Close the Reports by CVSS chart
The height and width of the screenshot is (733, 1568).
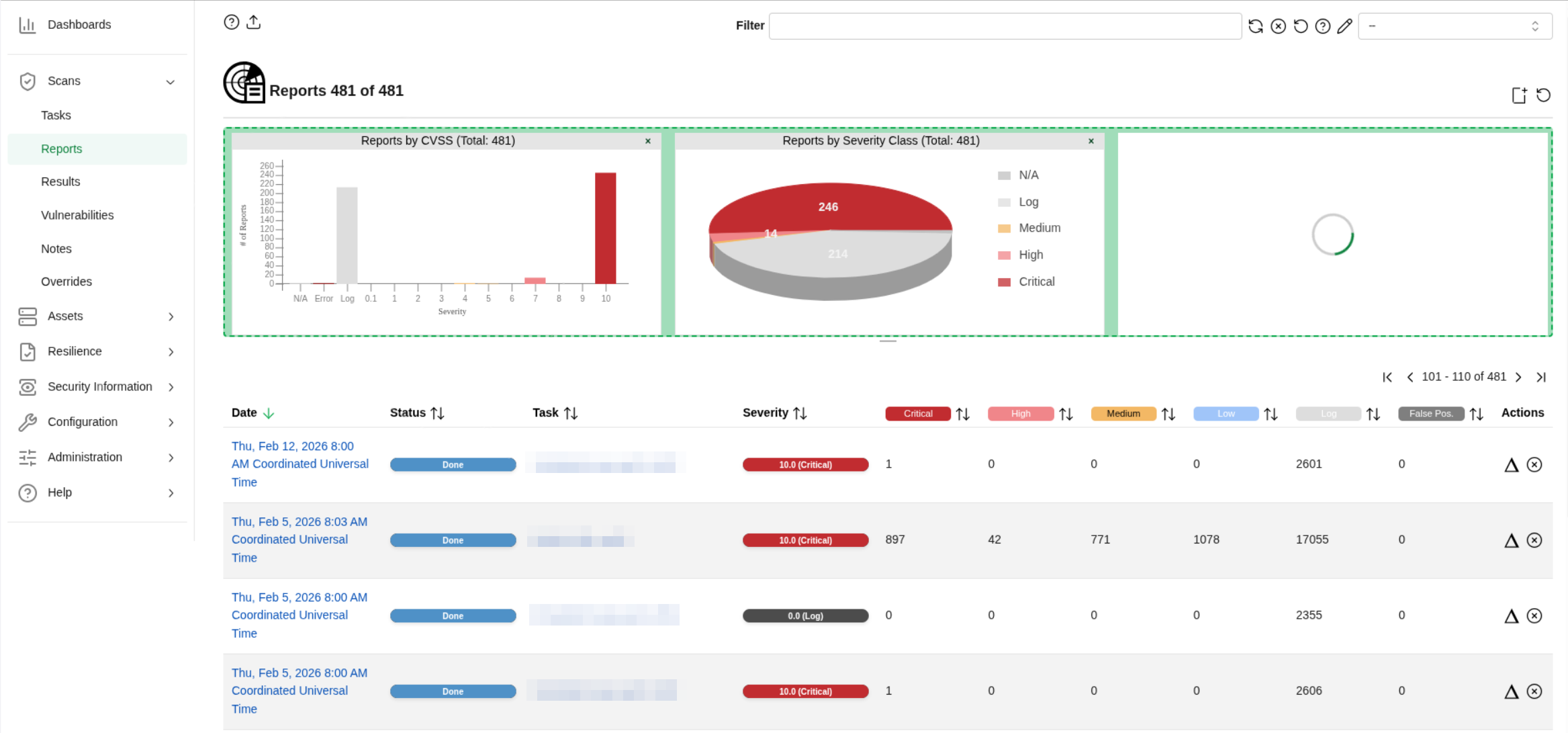point(648,141)
